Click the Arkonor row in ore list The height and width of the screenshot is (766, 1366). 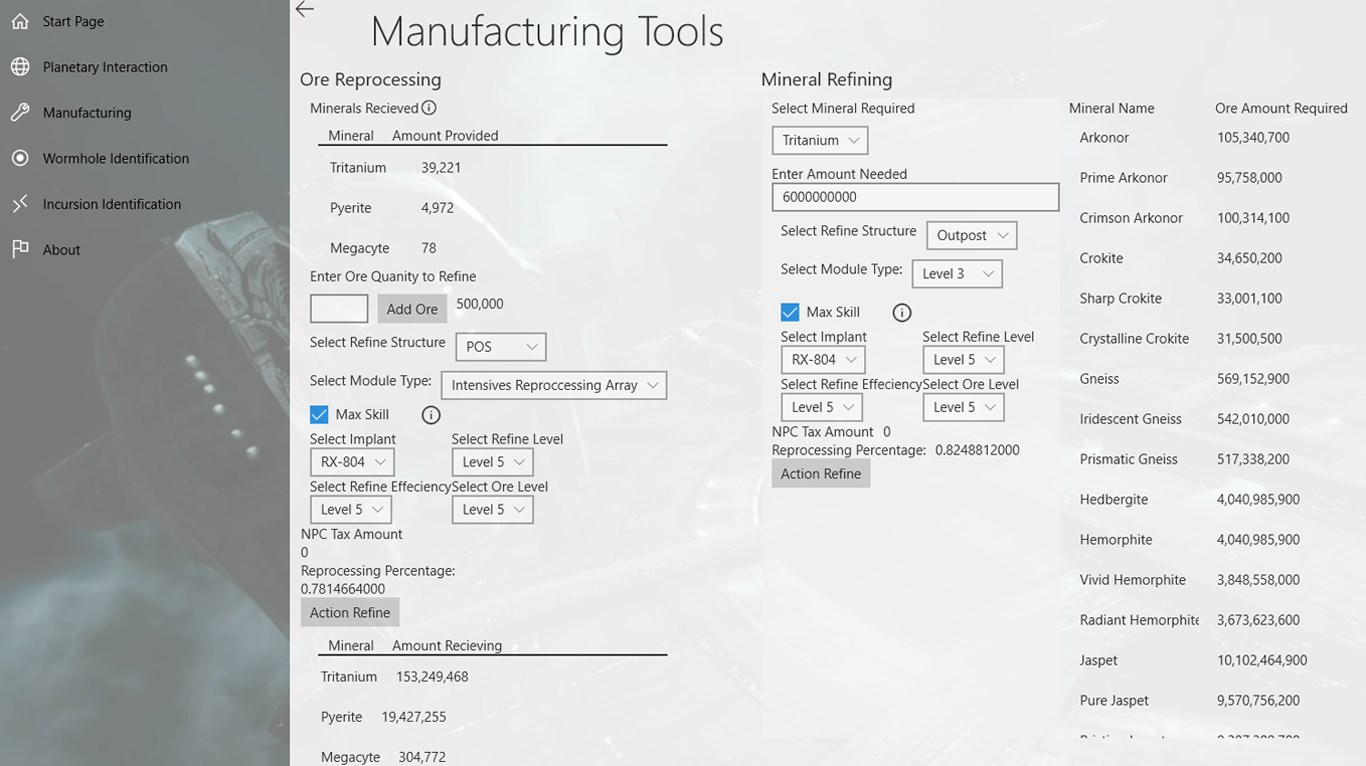[x=1104, y=138]
